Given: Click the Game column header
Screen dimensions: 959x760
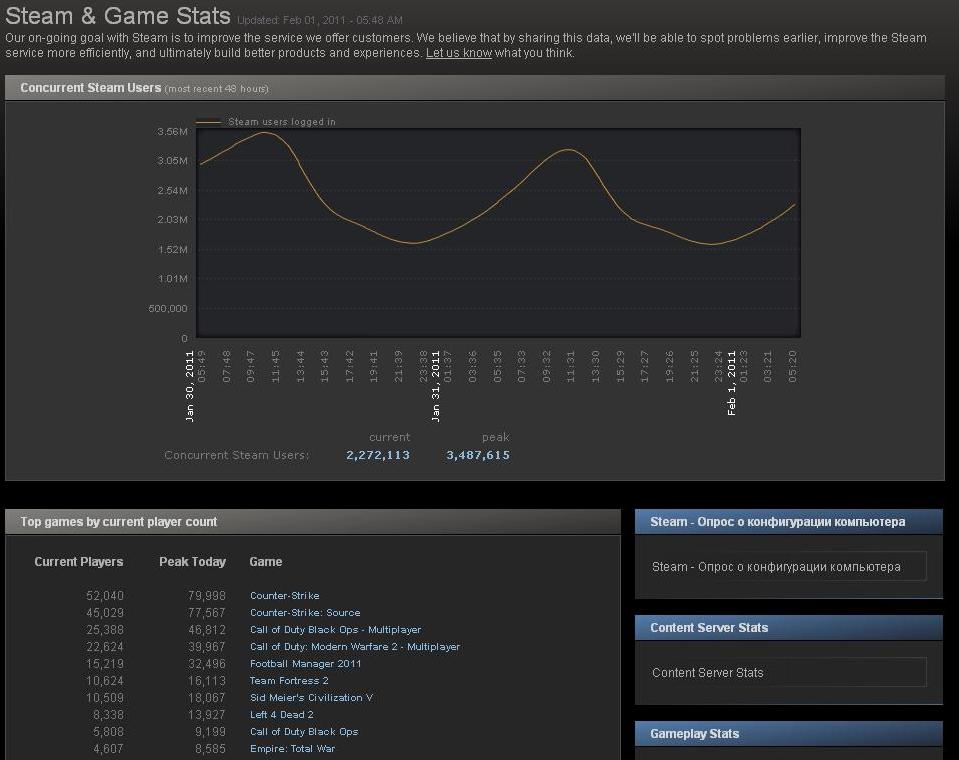Looking at the screenshot, I should pyautogui.click(x=265, y=562).
